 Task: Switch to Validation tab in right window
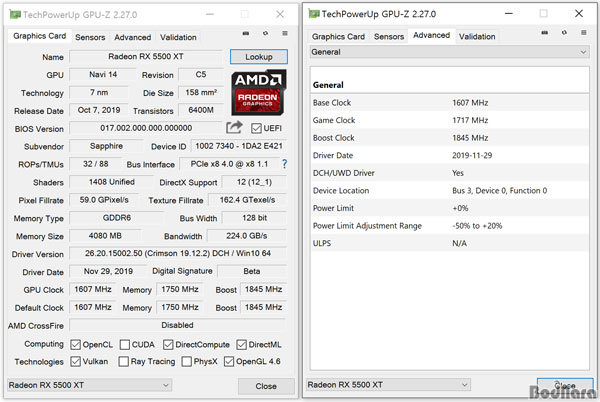(477, 36)
